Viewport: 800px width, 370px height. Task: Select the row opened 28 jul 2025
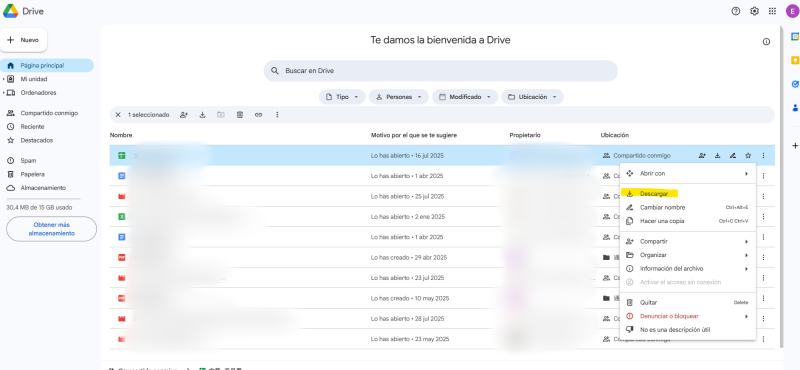tap(442, 319)
